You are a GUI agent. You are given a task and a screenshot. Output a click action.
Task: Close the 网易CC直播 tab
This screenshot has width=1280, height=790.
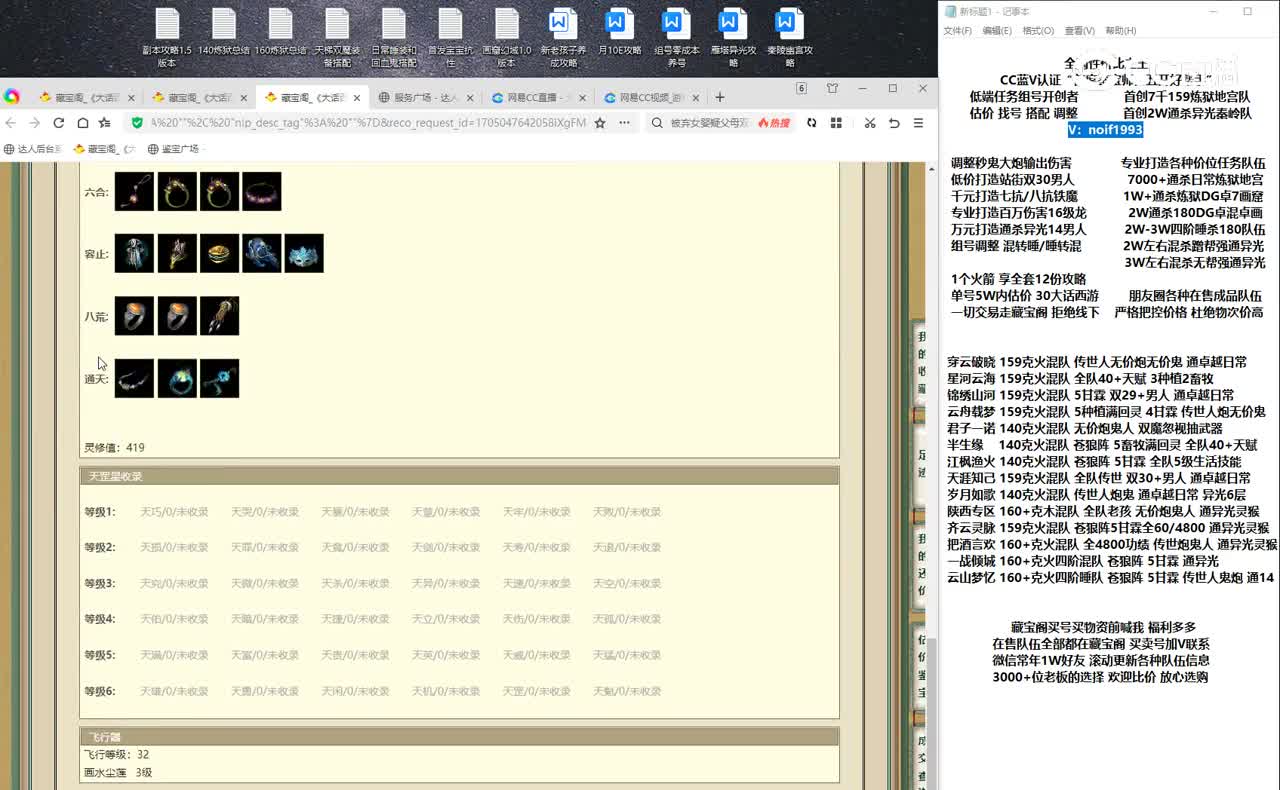pyautogui.click(x=583, y=98)
